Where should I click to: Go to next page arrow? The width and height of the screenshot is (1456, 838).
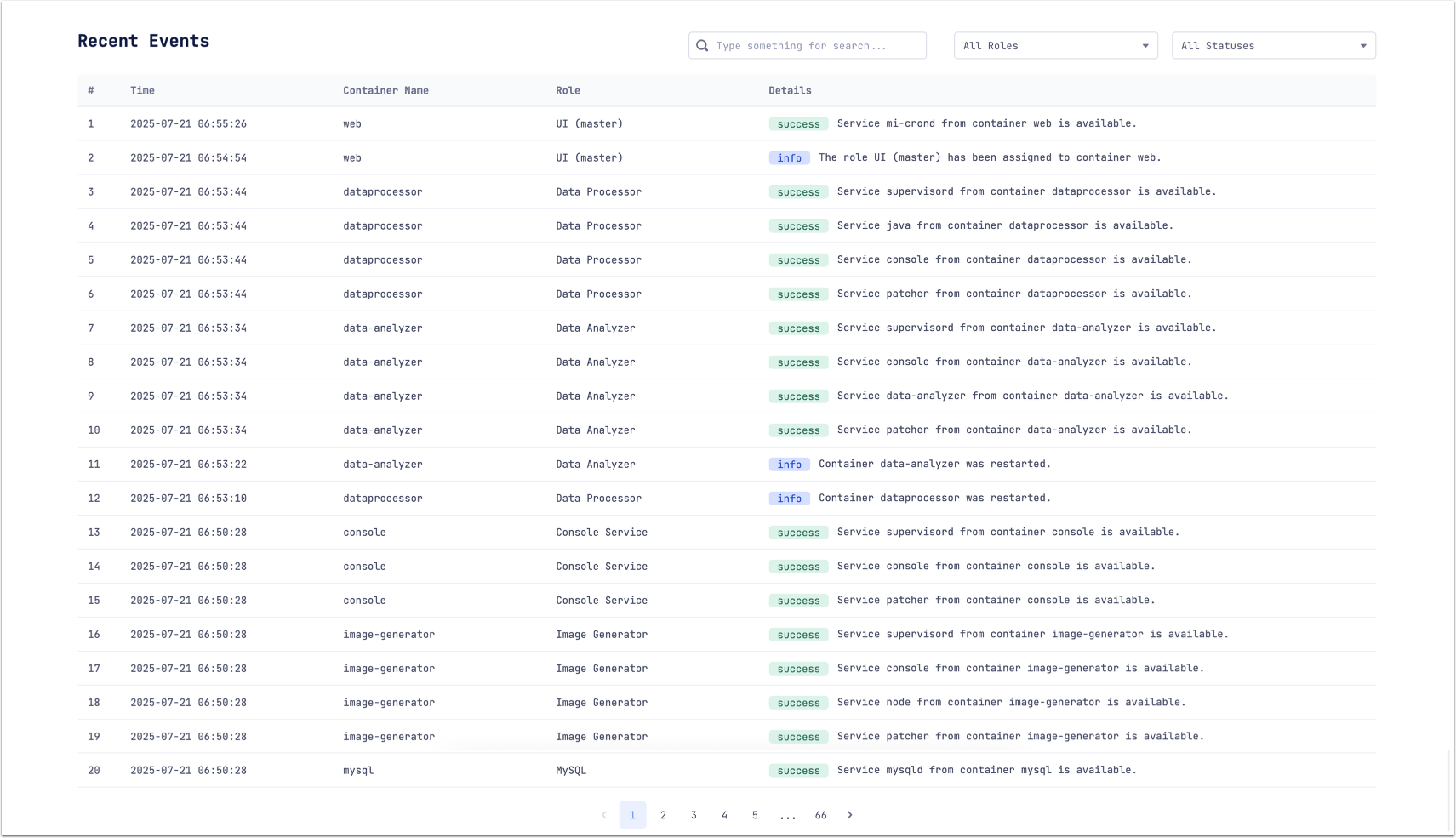(849, 815)
